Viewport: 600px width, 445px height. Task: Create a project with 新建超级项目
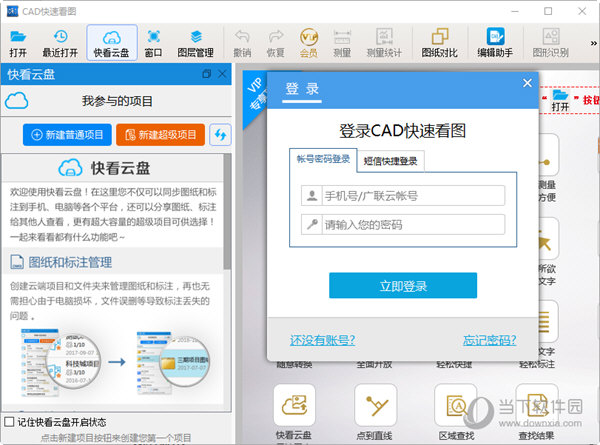(x=160, y=135)
